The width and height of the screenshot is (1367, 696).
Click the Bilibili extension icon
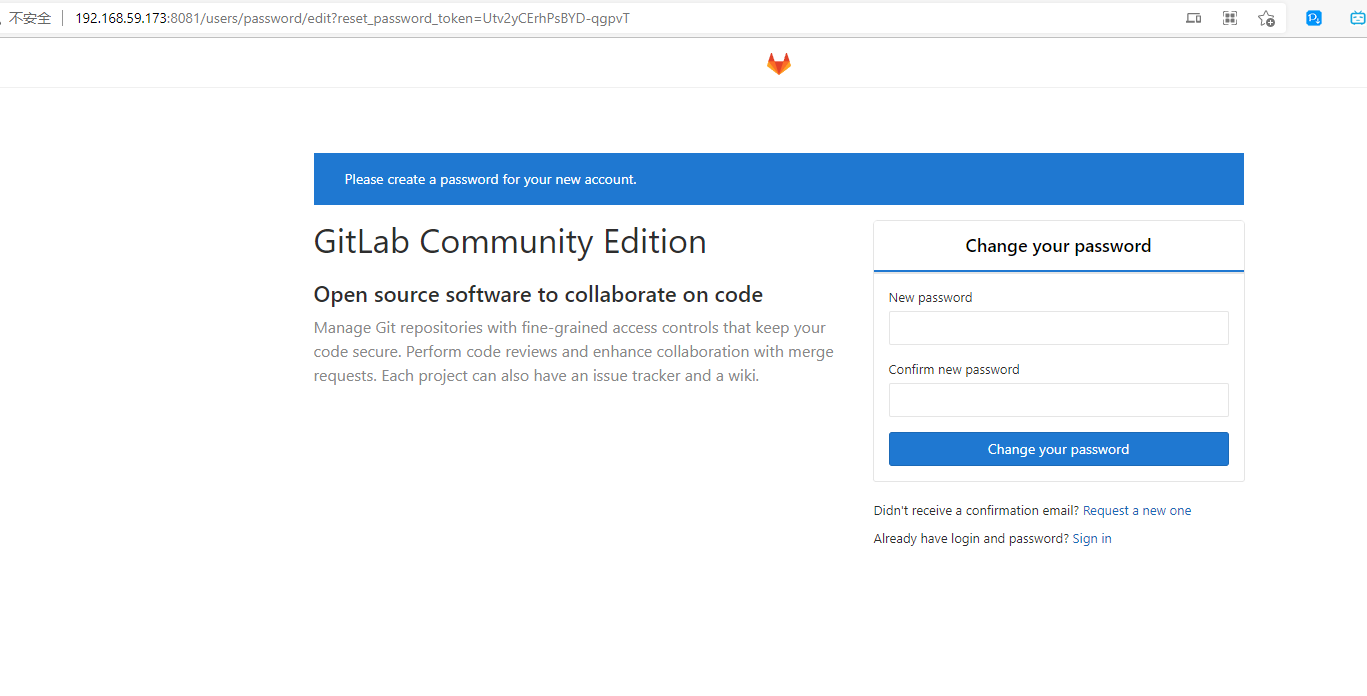click(x=1357, y=18)
